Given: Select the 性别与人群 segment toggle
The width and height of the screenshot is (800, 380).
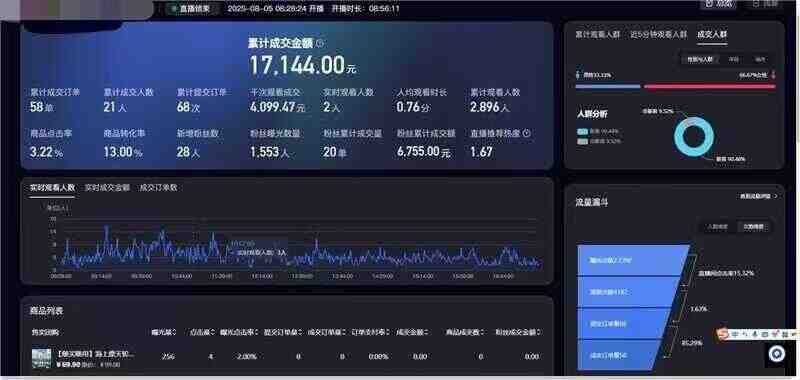Looking at the screenshot, I should (x=700, y=60).
